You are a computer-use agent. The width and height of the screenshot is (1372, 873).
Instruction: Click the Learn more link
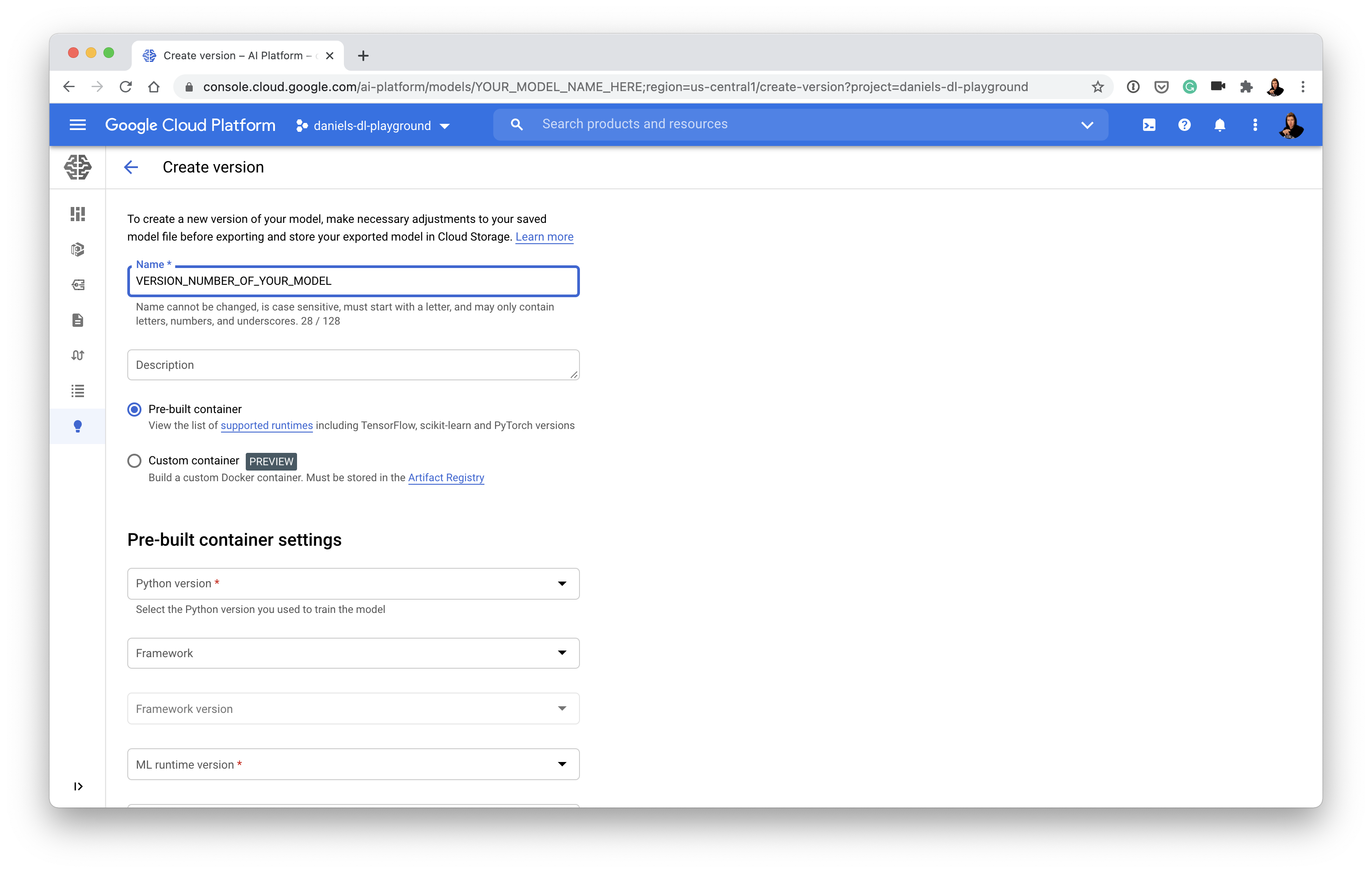(545, 237)
